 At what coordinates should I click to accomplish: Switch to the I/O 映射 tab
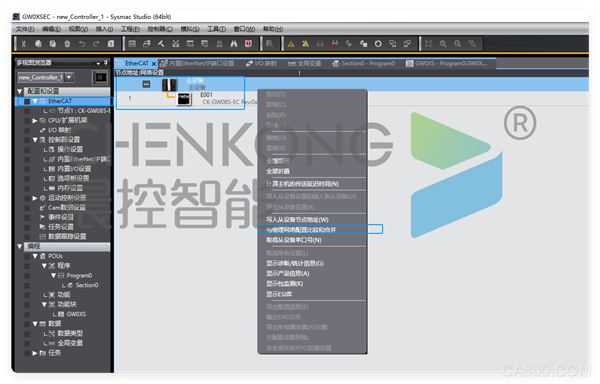tap(261, 63)
